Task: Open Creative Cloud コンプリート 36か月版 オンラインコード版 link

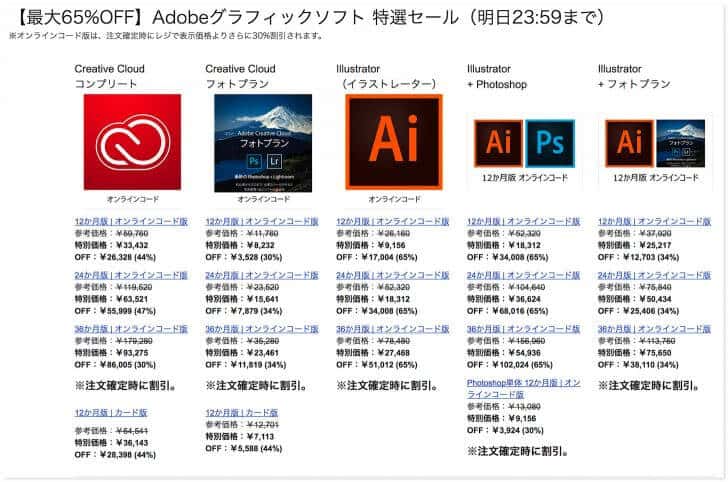Action: [x=131, y=329]
